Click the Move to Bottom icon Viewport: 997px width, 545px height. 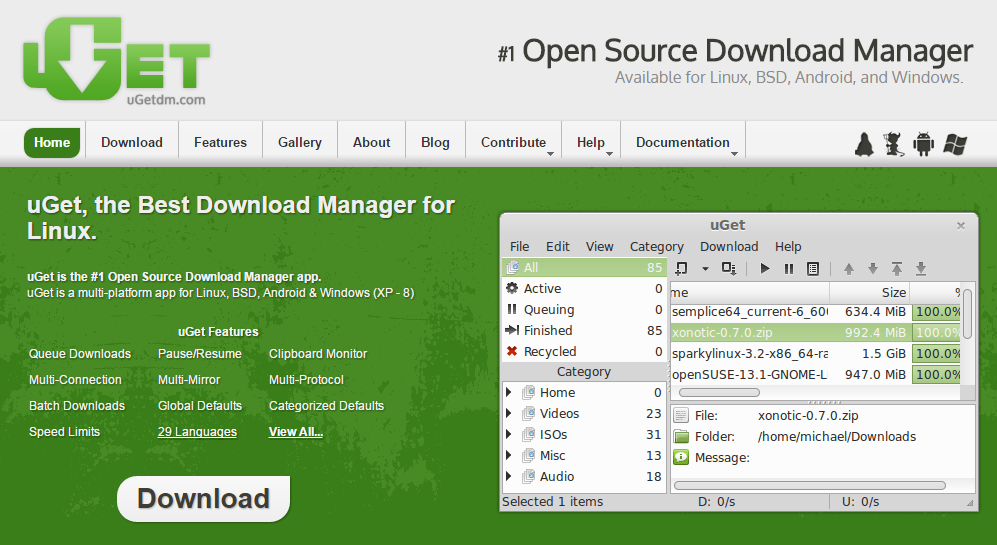[921, 268]
